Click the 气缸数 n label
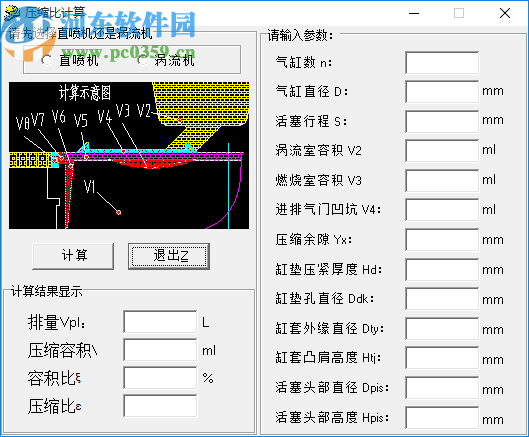 coord(304,62)
